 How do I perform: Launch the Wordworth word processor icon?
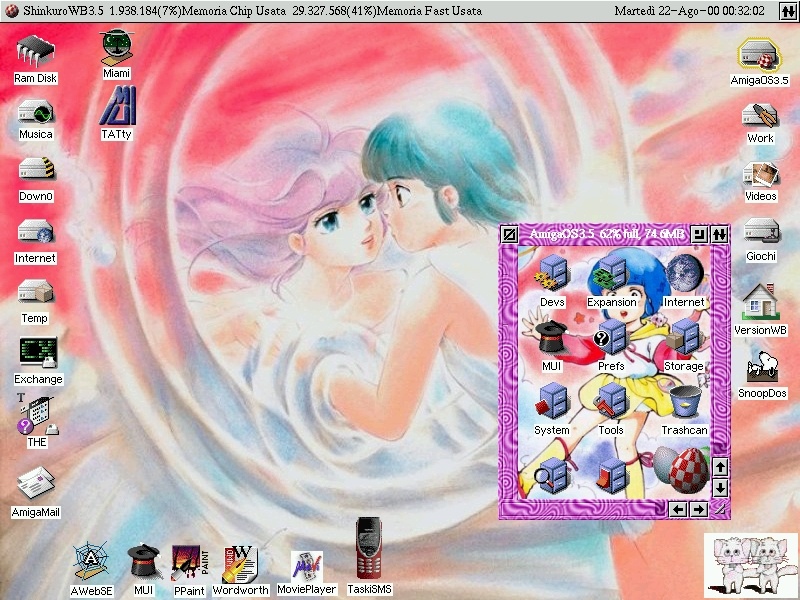[x=240, y=563]
